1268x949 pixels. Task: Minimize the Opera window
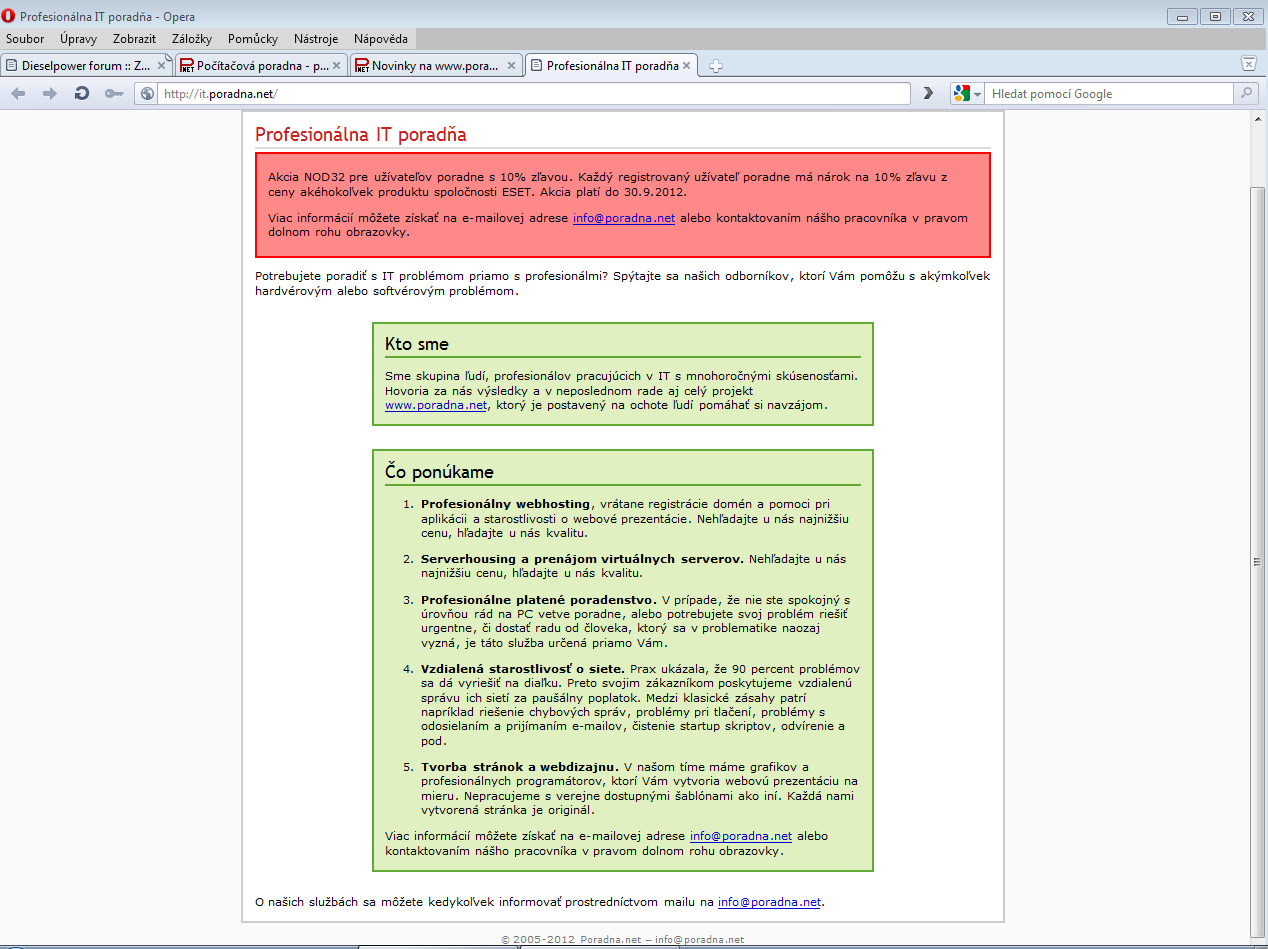1184,16
